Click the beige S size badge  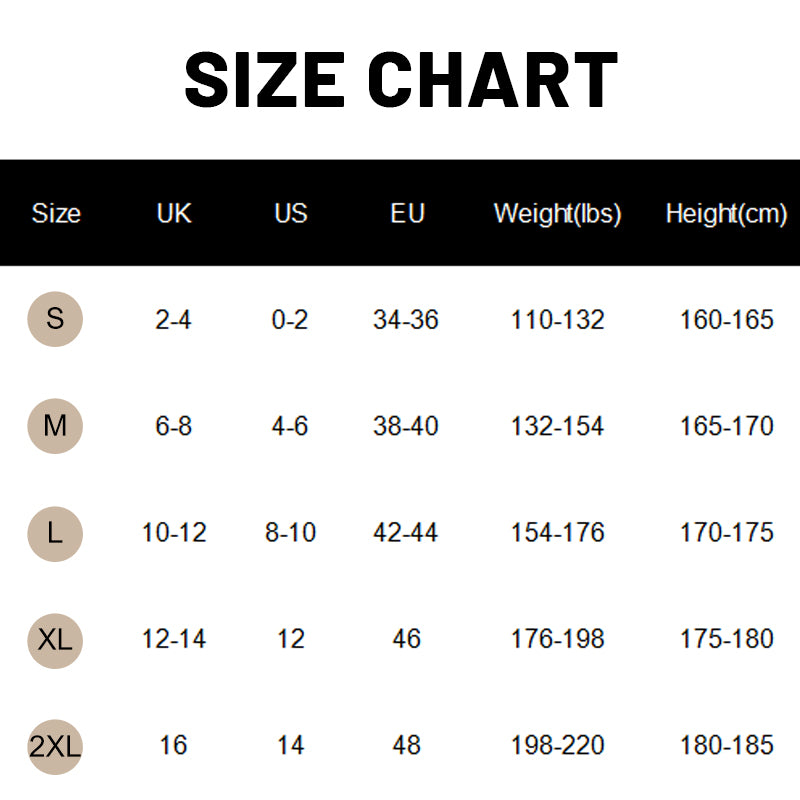coord(55,319)
